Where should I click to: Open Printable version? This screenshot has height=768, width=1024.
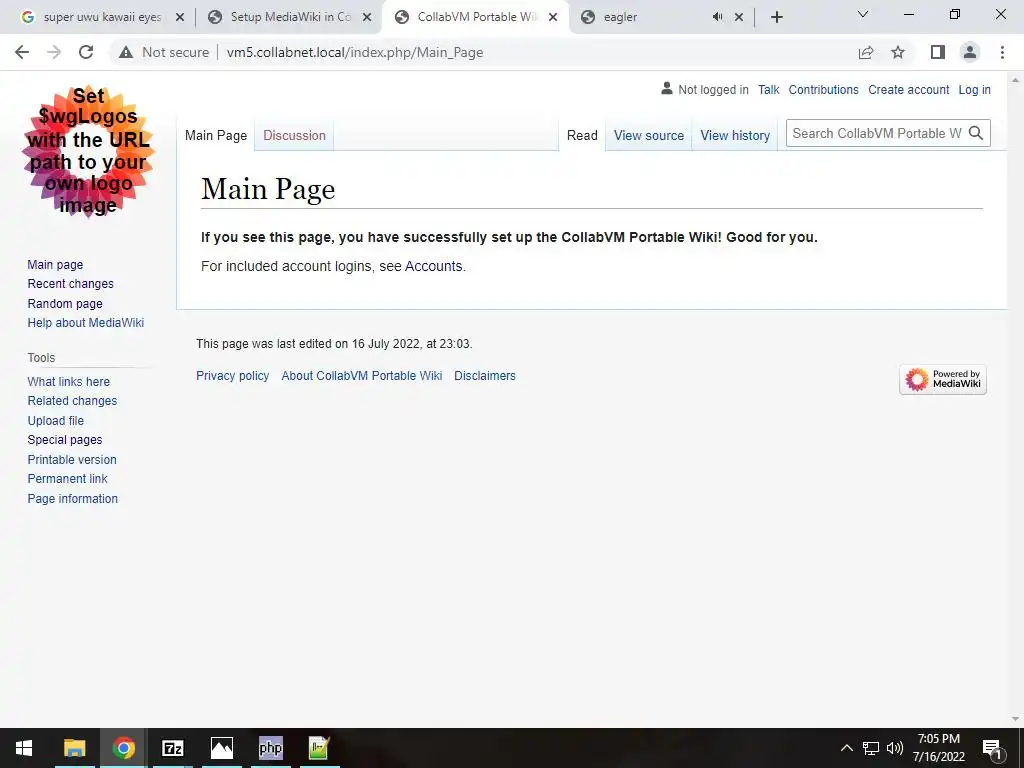tap(72, 459)
